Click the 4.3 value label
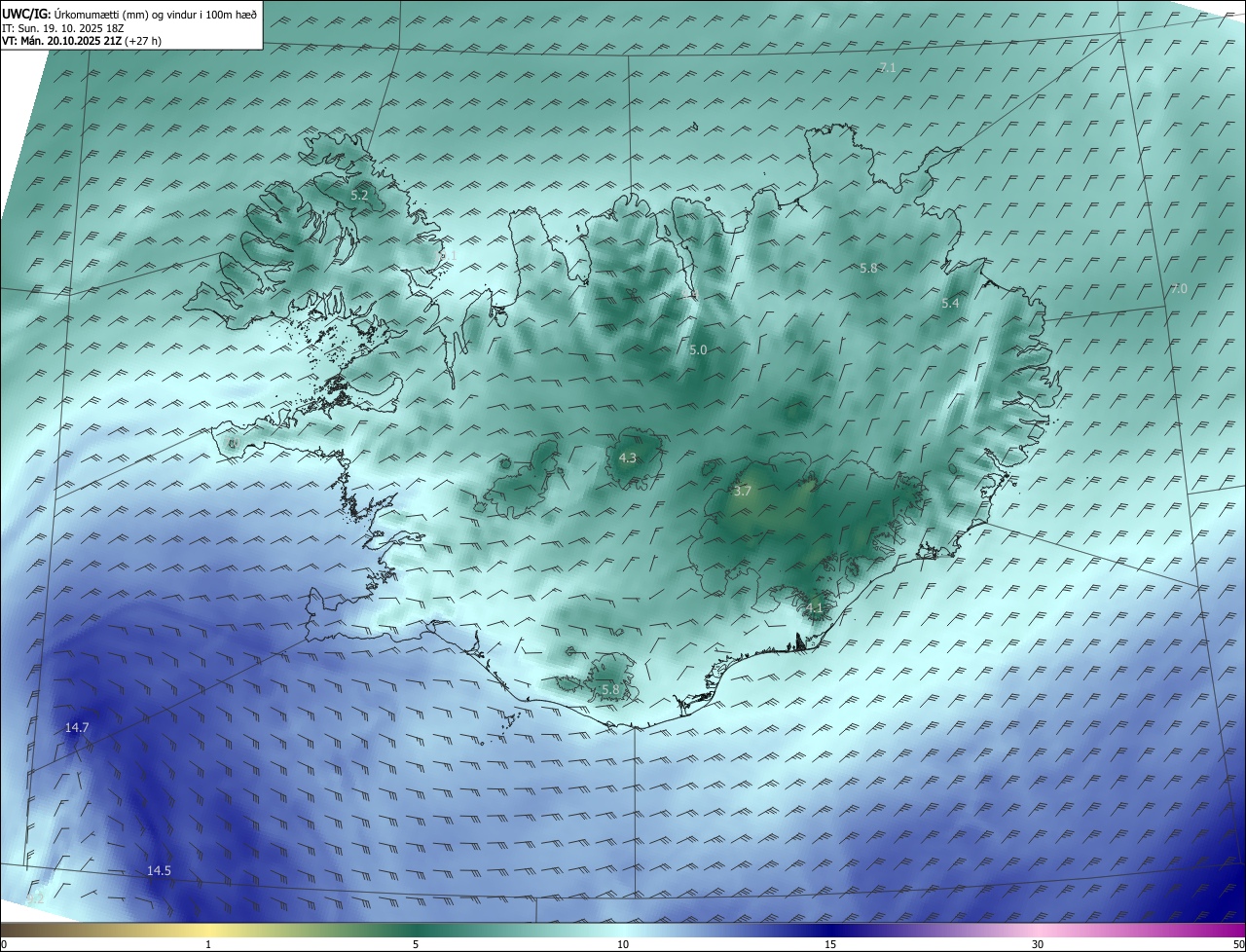This screenshot has width=1246, height=952. [x=628, y=458]
